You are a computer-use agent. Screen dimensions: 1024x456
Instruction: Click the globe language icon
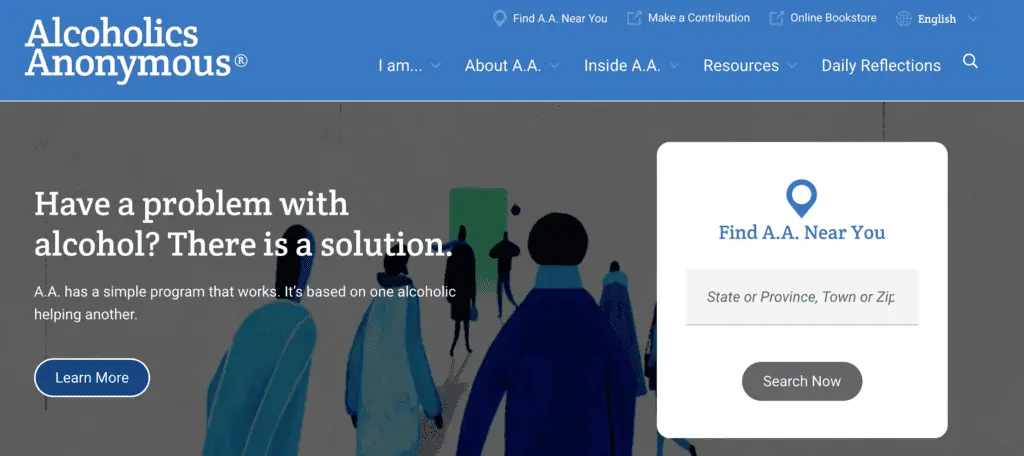pyautogui.click(x=904, y=19)
